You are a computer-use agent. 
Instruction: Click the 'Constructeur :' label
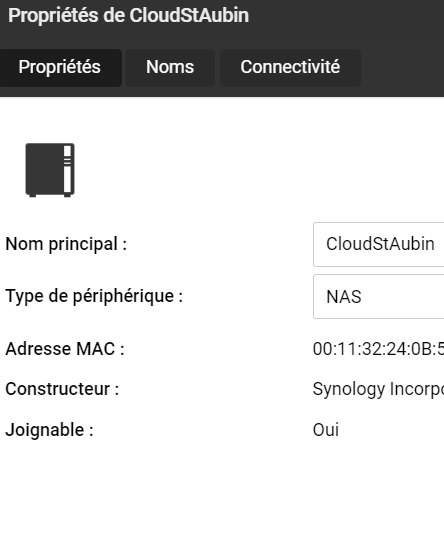tap(62, 389)
